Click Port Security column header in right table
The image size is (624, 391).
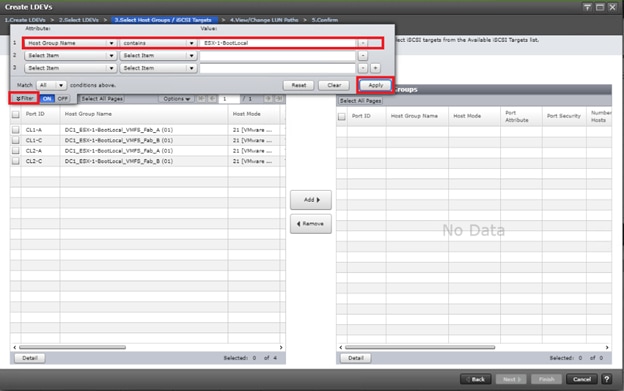coord(564,116)
